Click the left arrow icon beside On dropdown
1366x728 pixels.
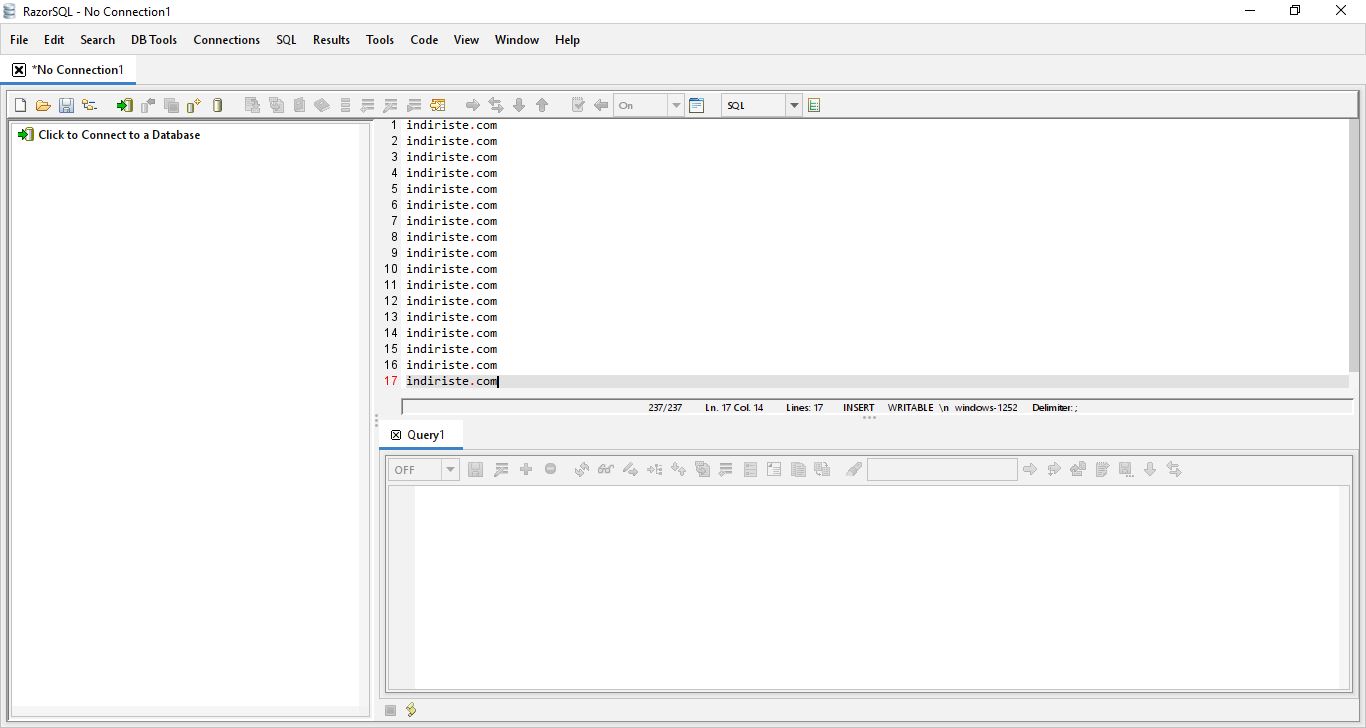tap(601, 105)
